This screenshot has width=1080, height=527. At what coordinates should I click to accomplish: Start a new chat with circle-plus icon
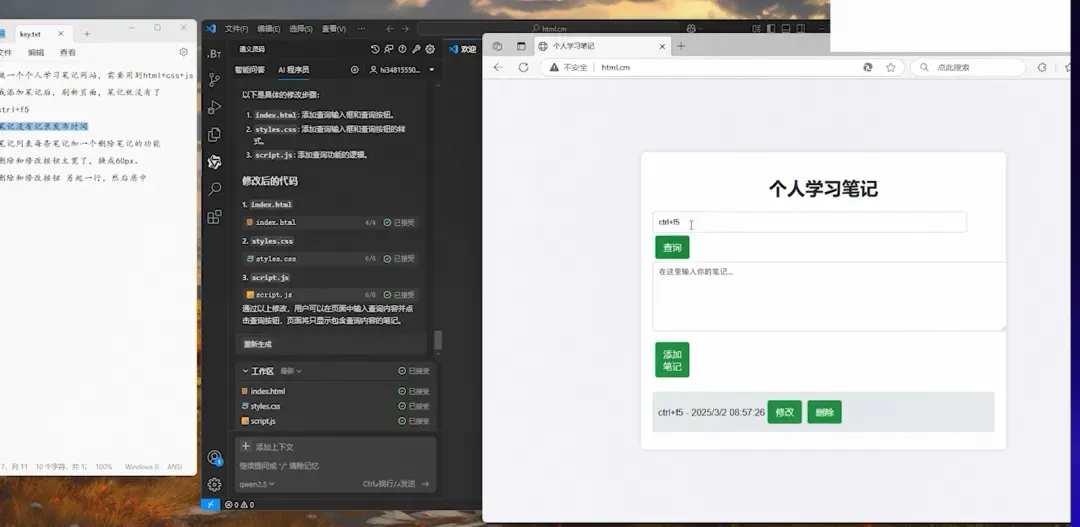tap(355, 70)
